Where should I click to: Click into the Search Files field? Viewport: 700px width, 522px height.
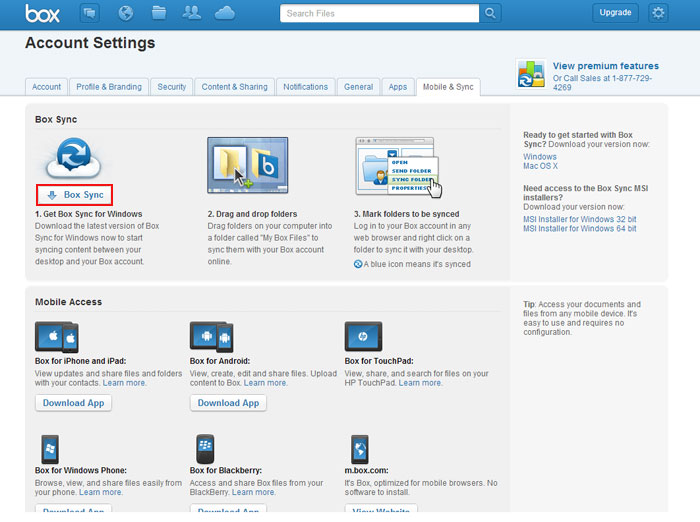pyautogui.click(x=379, y=13)
